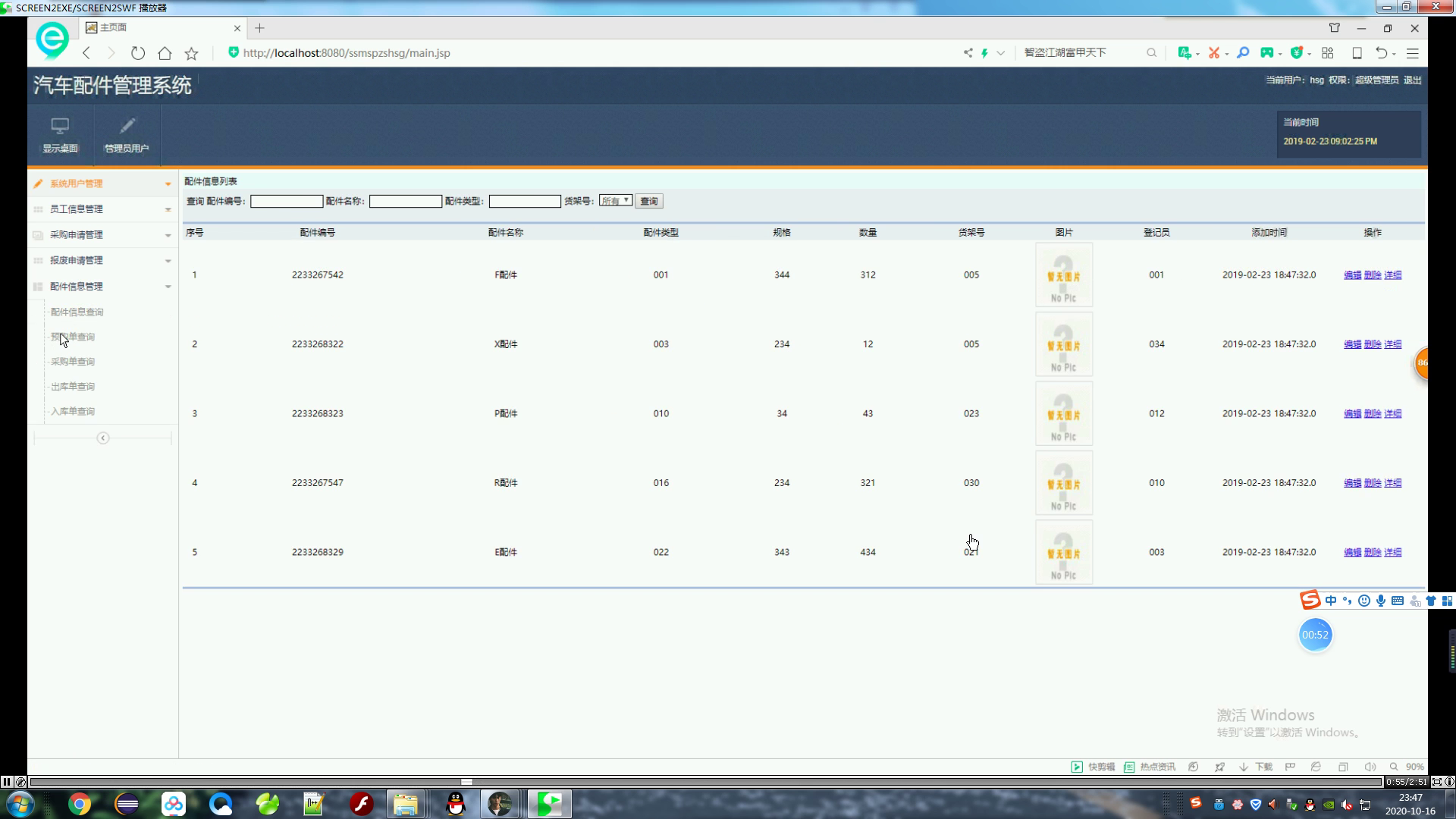1456x819 pixels.
Task: Click the 配件名称 input field
Action: tap(406, 201)
